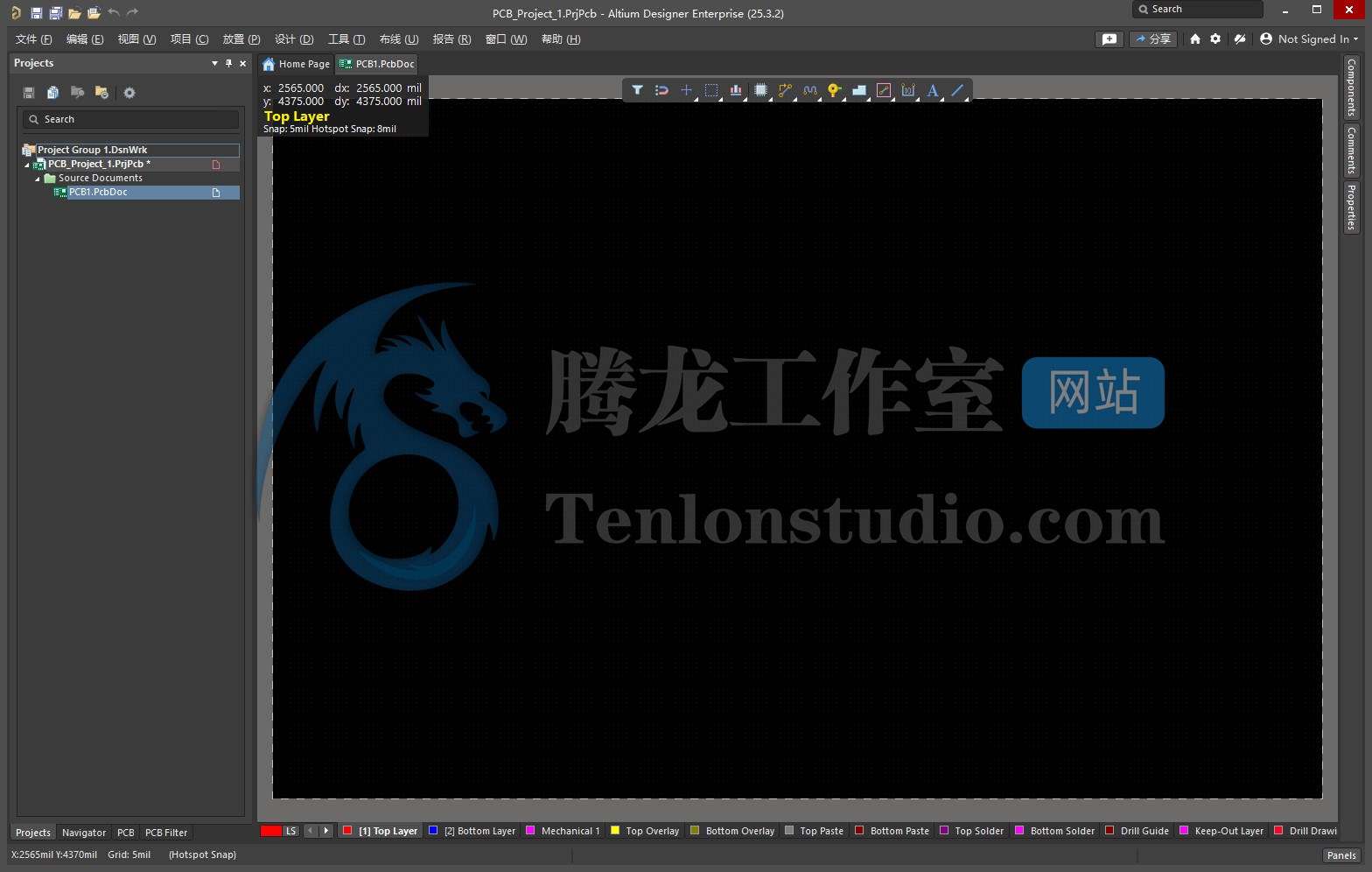1372x872 pixels.
Task: Click the LS layer set button
Action: pos(290,831)
